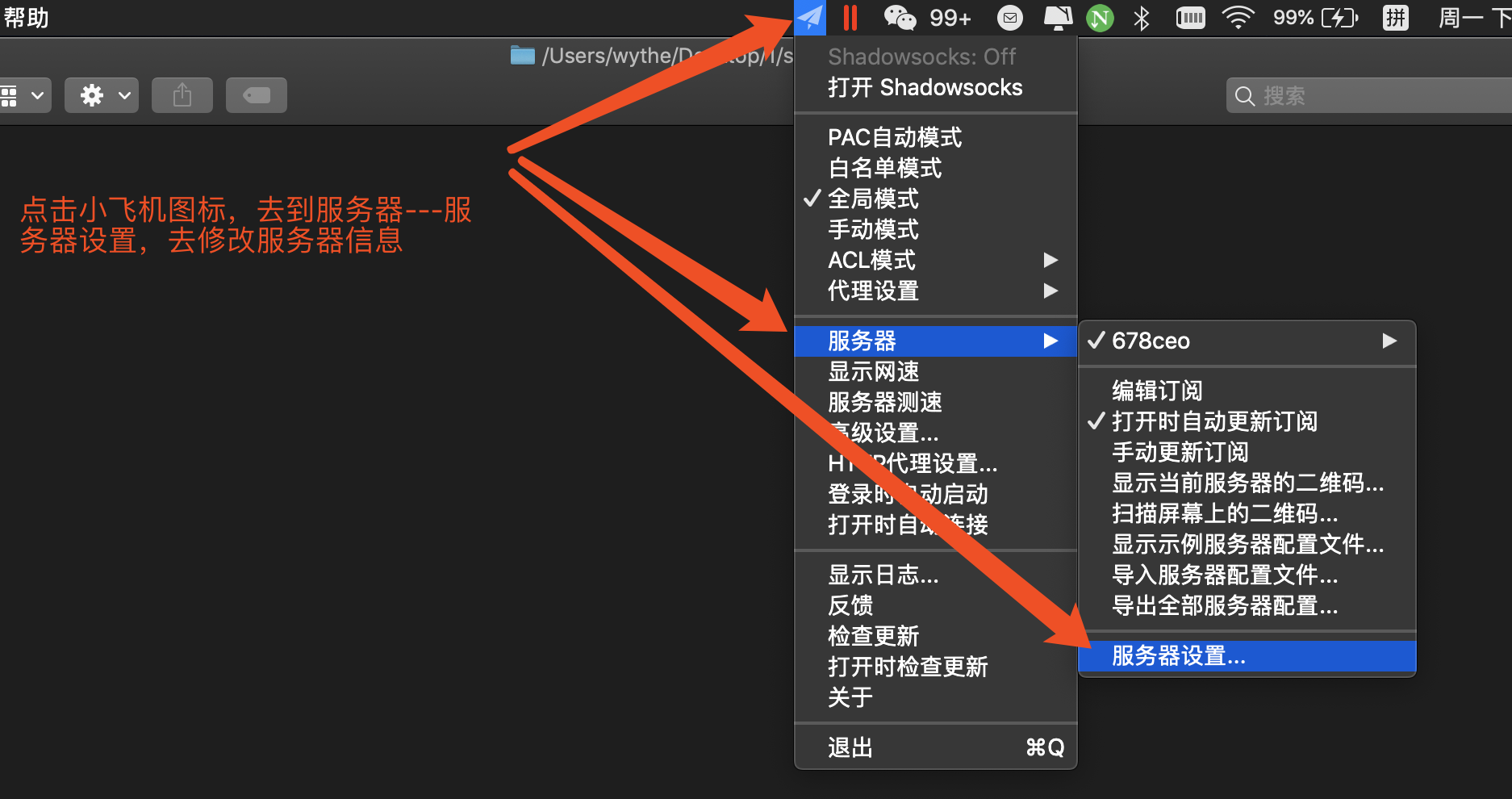1512x799 pixels.
Task: Expand the 代理设置 submenu
Action: pos(936,291)
